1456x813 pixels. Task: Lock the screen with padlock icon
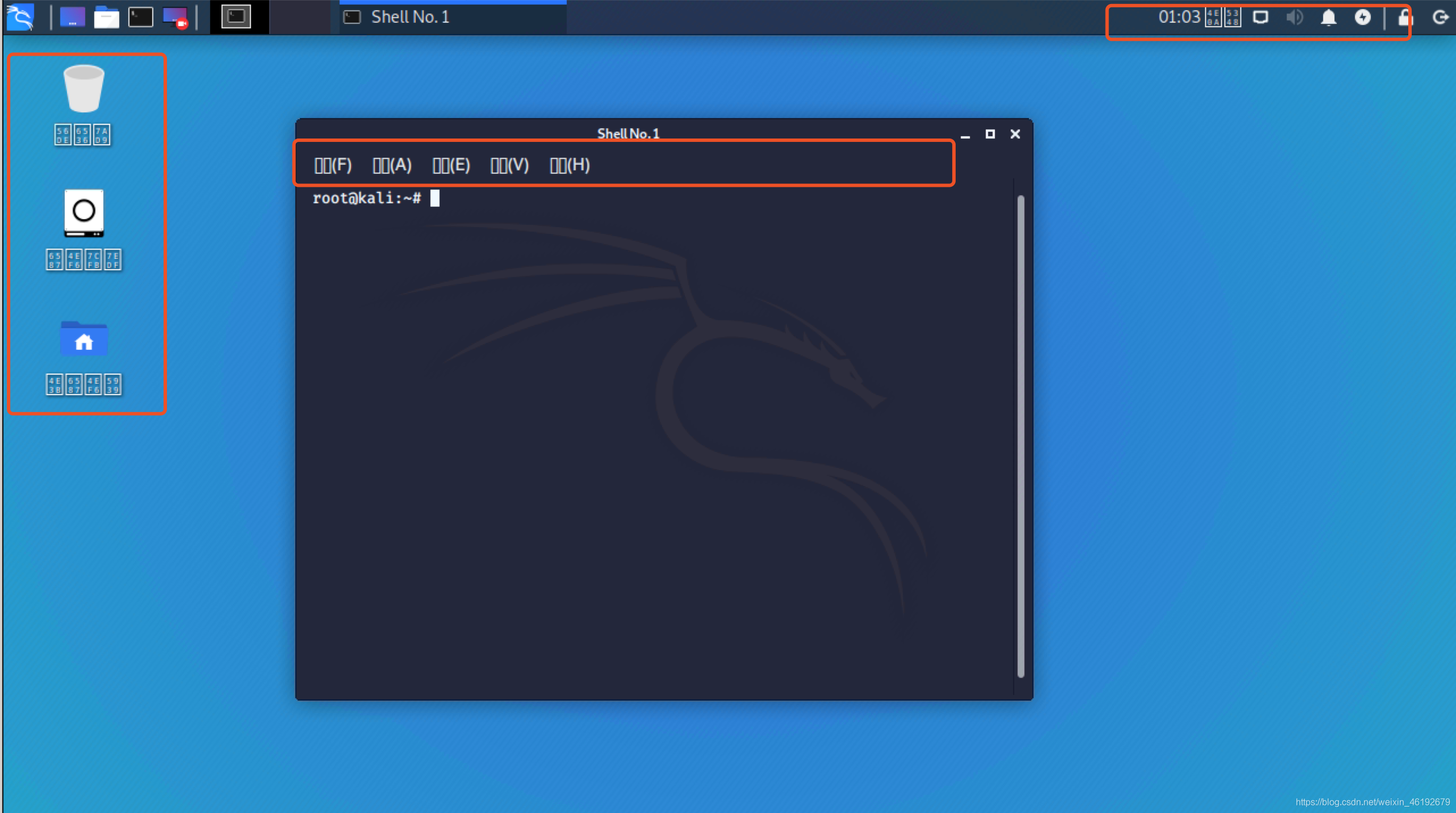(x=1405, y=17)
